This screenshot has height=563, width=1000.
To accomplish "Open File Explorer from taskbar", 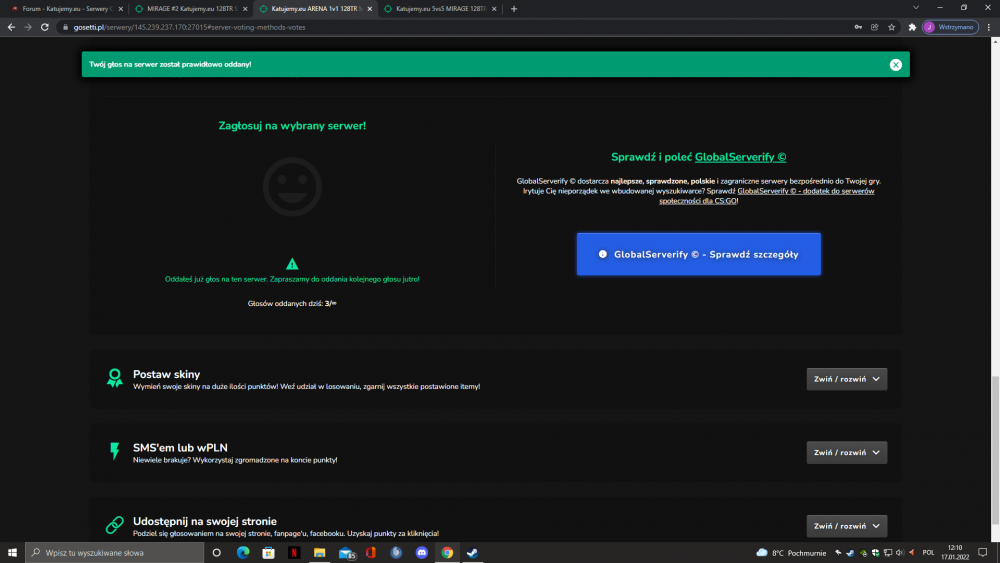I will (320, 553).
